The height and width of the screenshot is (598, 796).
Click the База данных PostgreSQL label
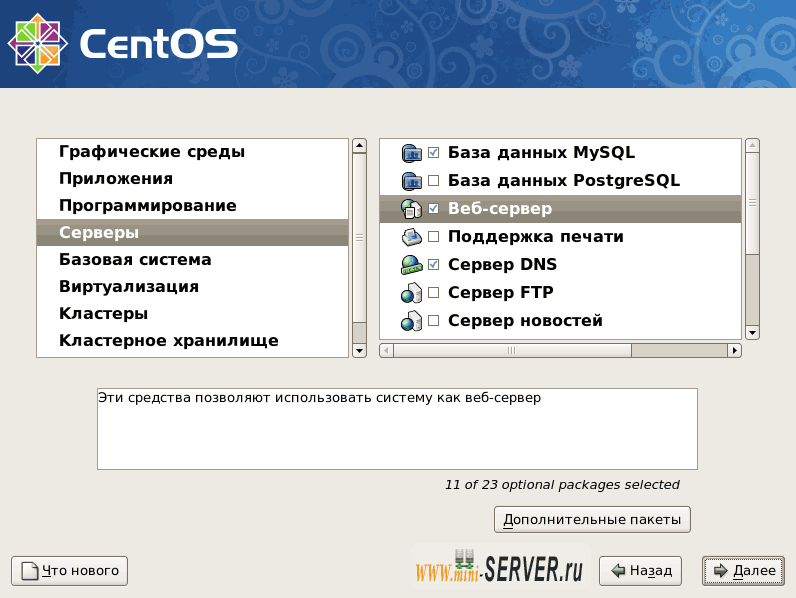[563, 181]
